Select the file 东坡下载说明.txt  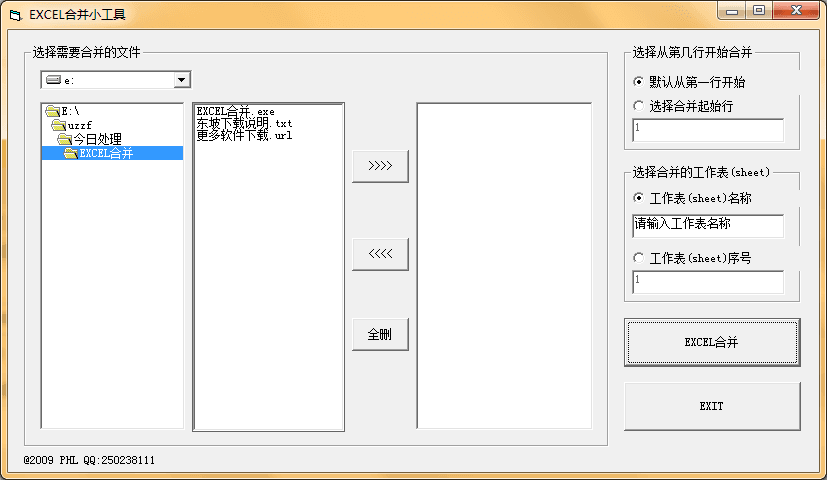244,123
